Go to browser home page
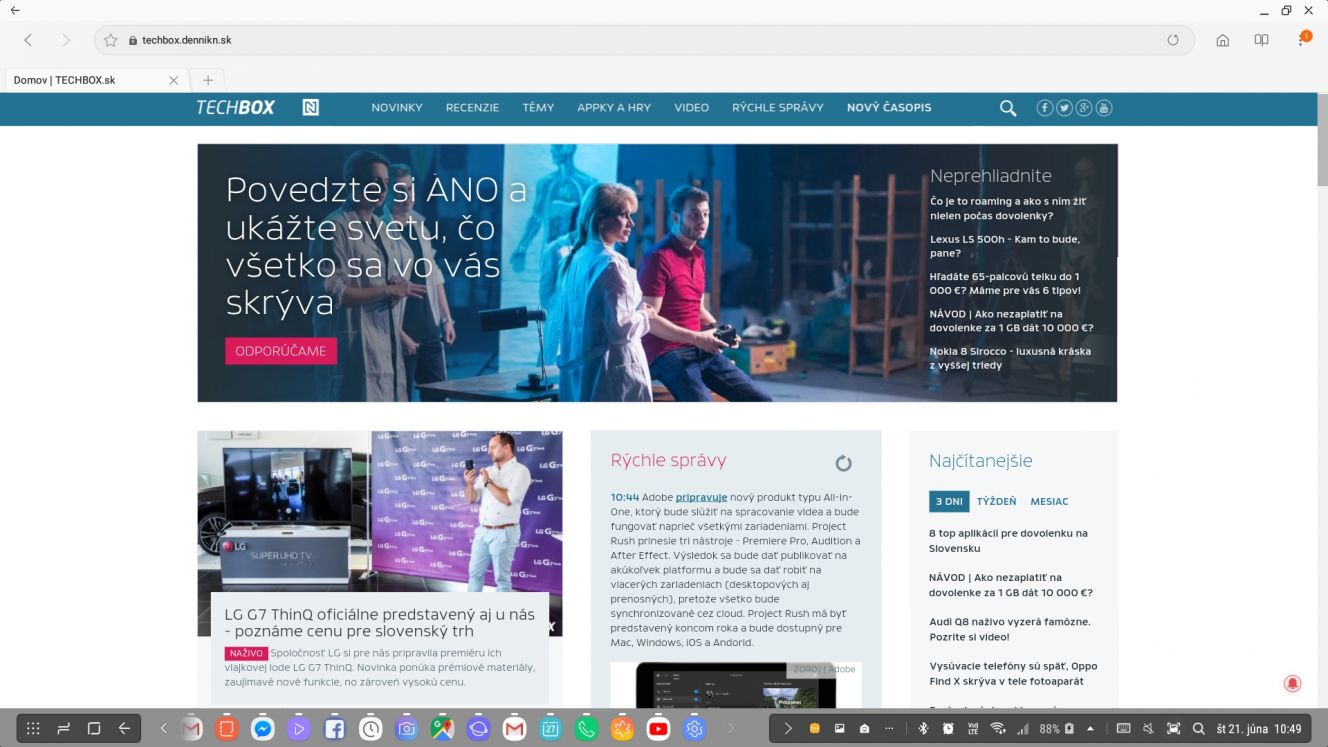 (x=1222, y=40)
